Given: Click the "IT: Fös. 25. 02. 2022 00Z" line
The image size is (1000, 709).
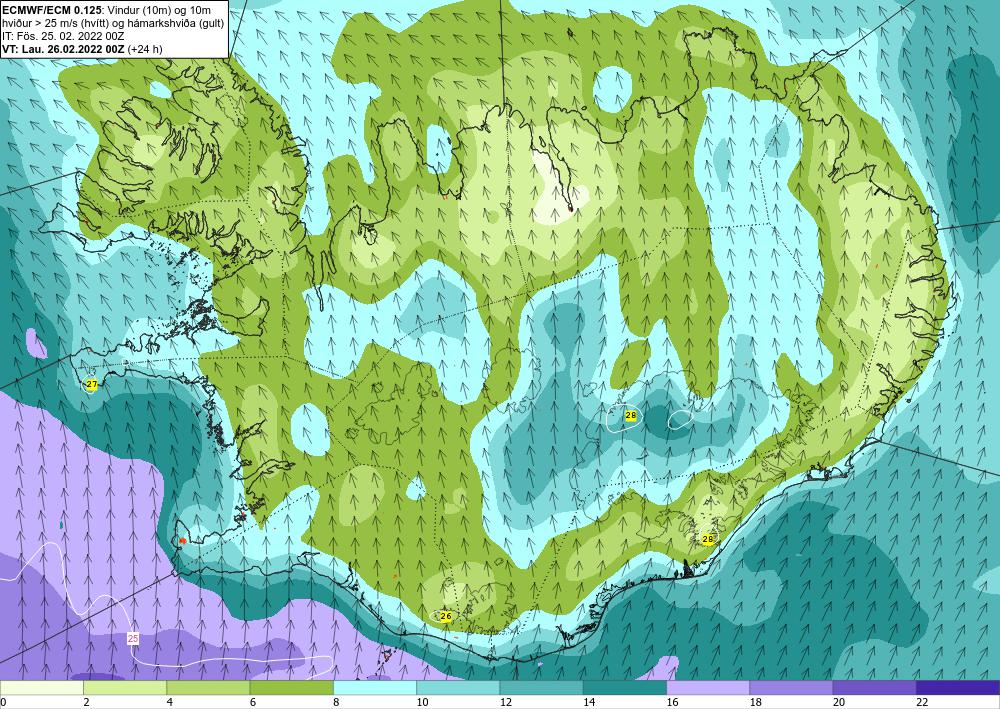Looking at the screenshot, I should point(62,36).
